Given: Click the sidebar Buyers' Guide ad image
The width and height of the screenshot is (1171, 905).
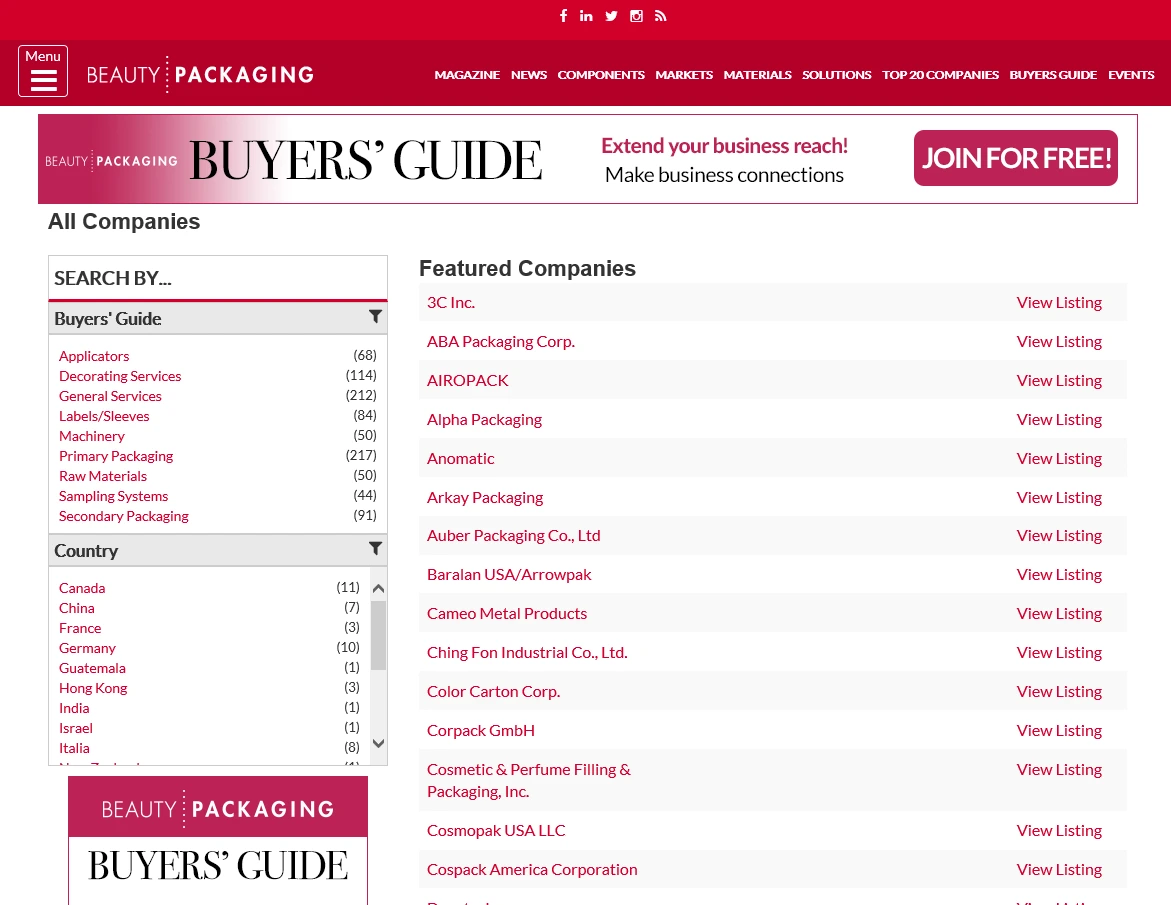Looking at the screenshot, I should coord(218,840).
